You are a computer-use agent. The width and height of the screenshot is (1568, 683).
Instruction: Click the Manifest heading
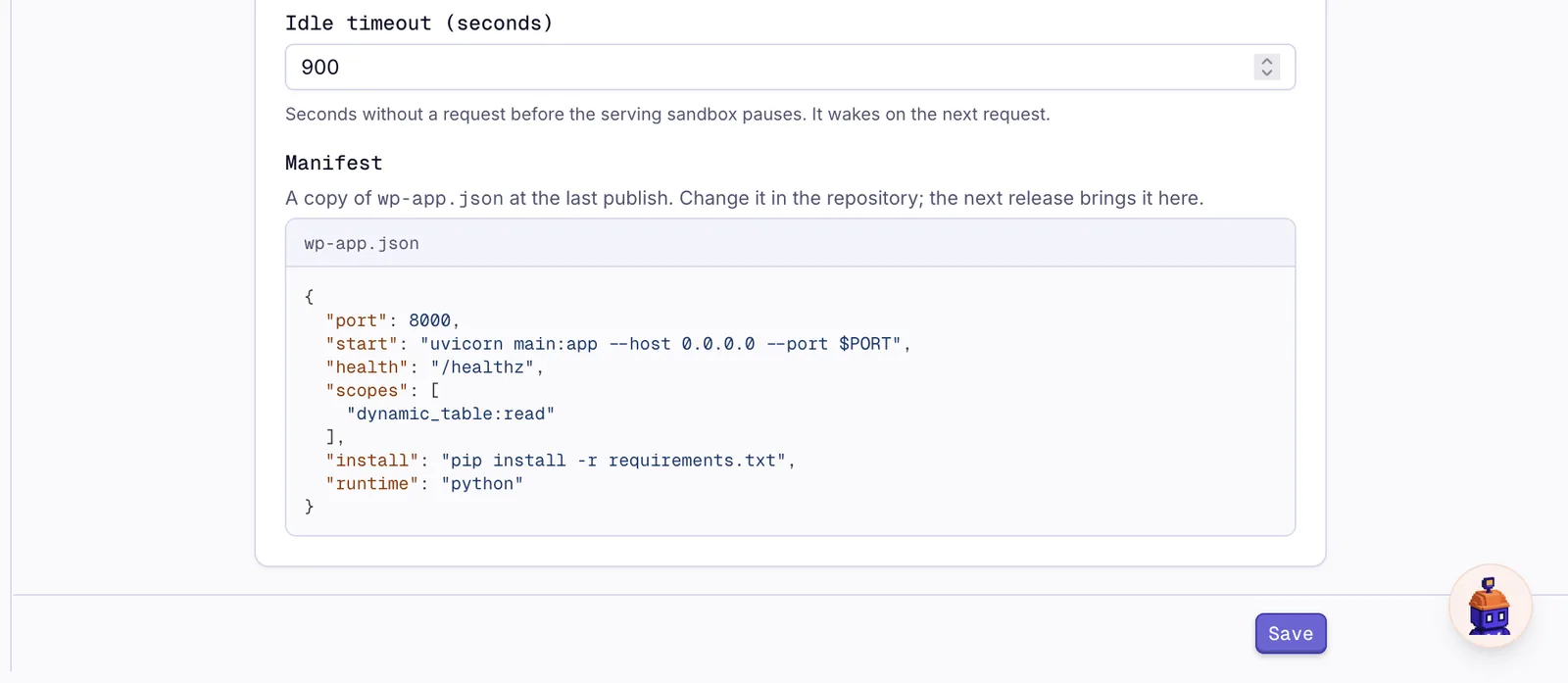click(x=333, y=163)
